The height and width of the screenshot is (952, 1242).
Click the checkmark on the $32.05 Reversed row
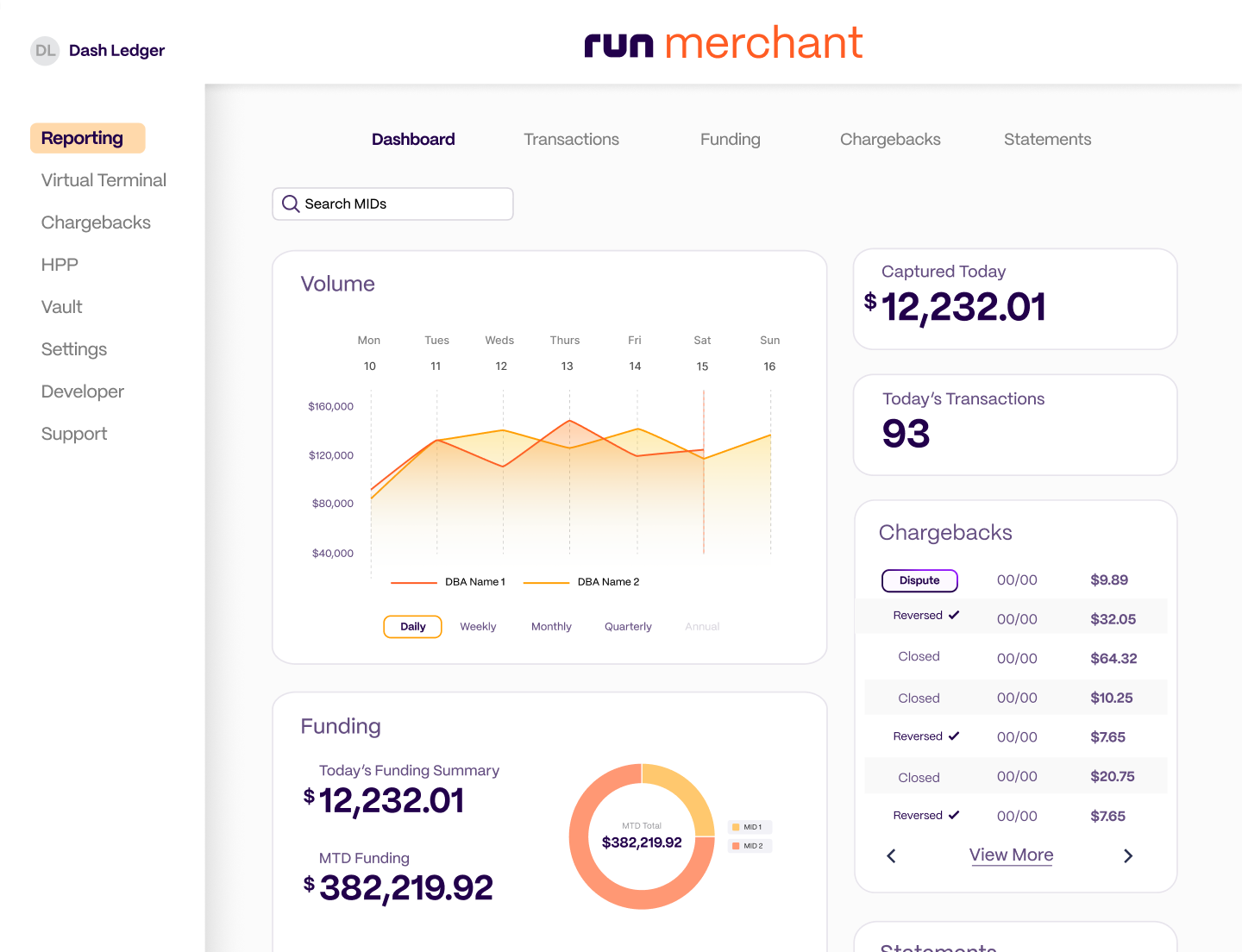pyautogui.click(x=954, y=615)
